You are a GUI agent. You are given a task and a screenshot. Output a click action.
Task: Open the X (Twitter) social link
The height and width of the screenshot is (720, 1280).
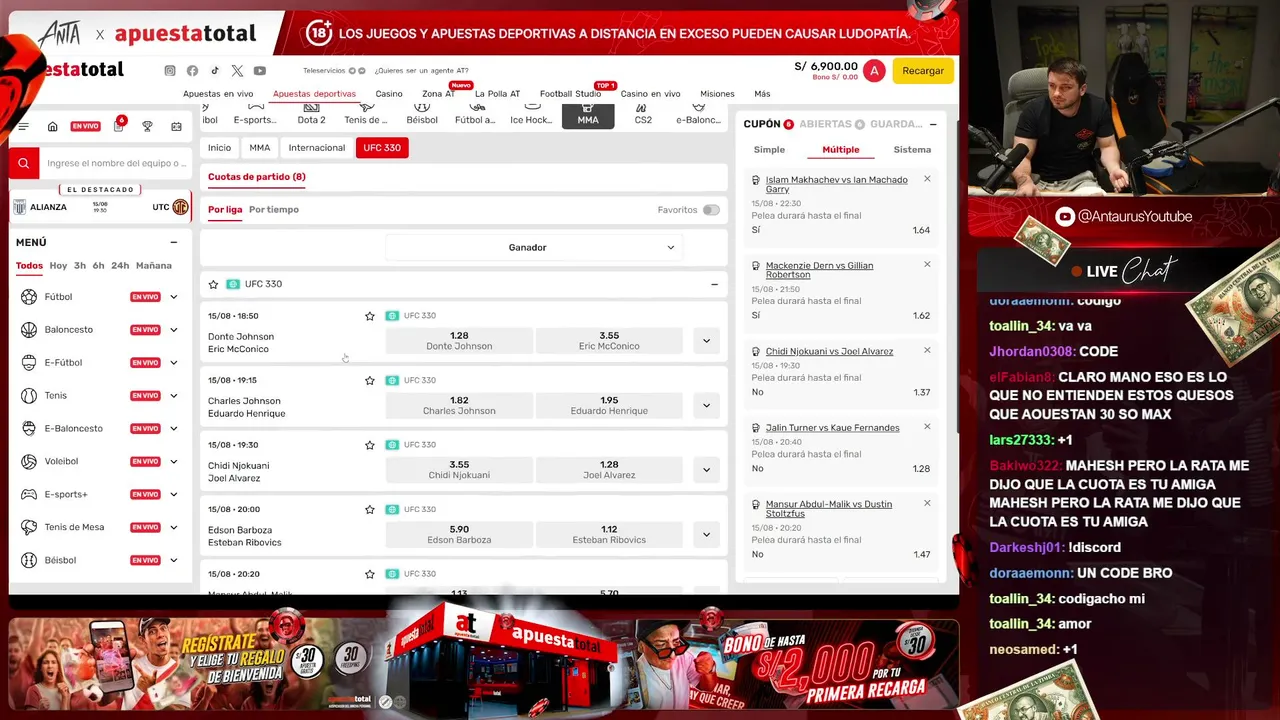click(x=237, y=71)
